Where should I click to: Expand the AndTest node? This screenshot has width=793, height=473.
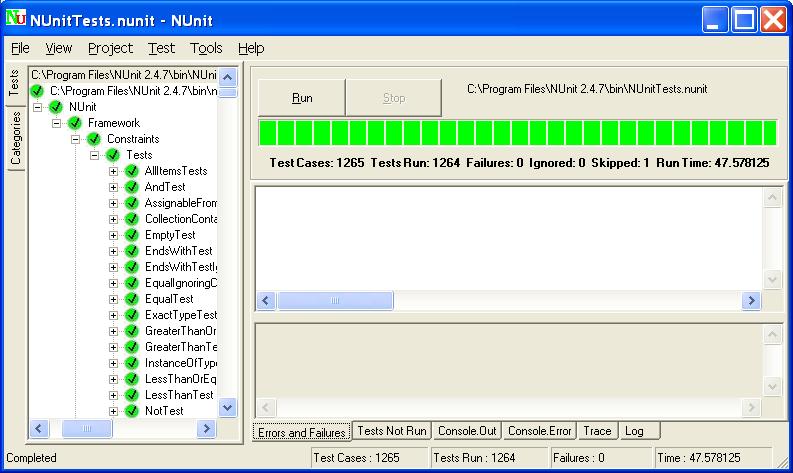[113, 187]
